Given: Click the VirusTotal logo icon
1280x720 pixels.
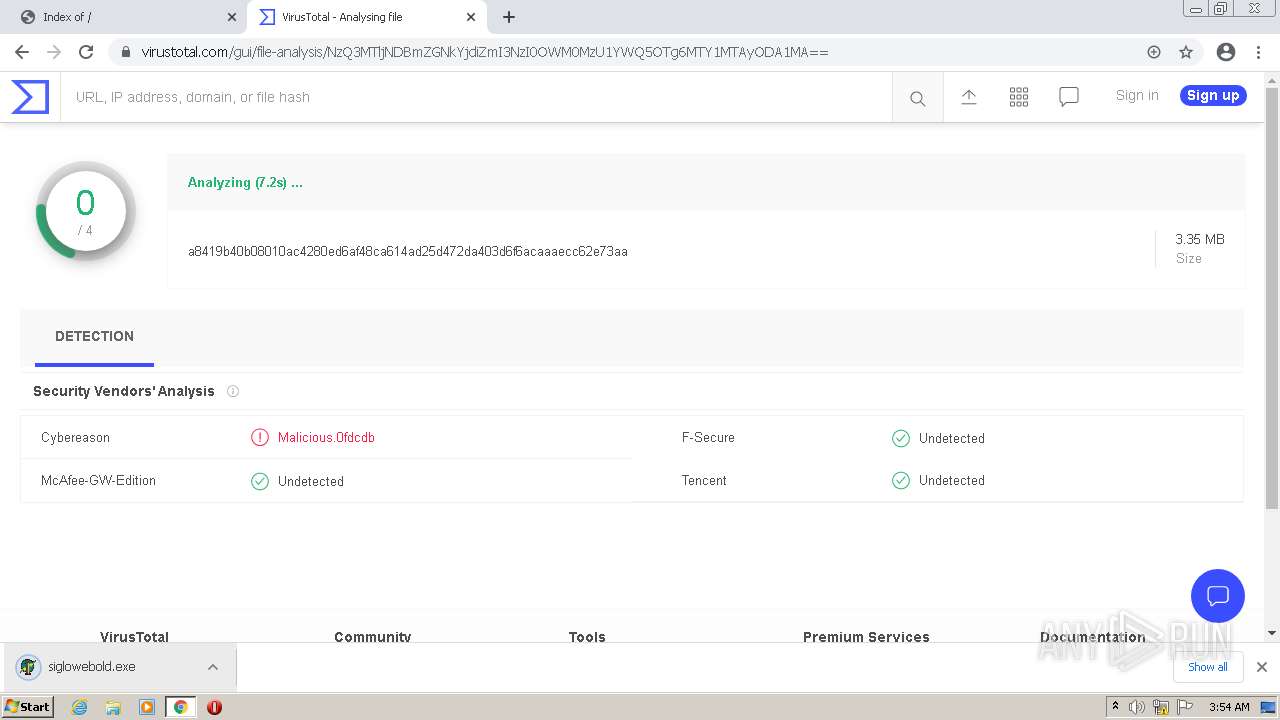Looking at the screenshot, I should 30,97.
